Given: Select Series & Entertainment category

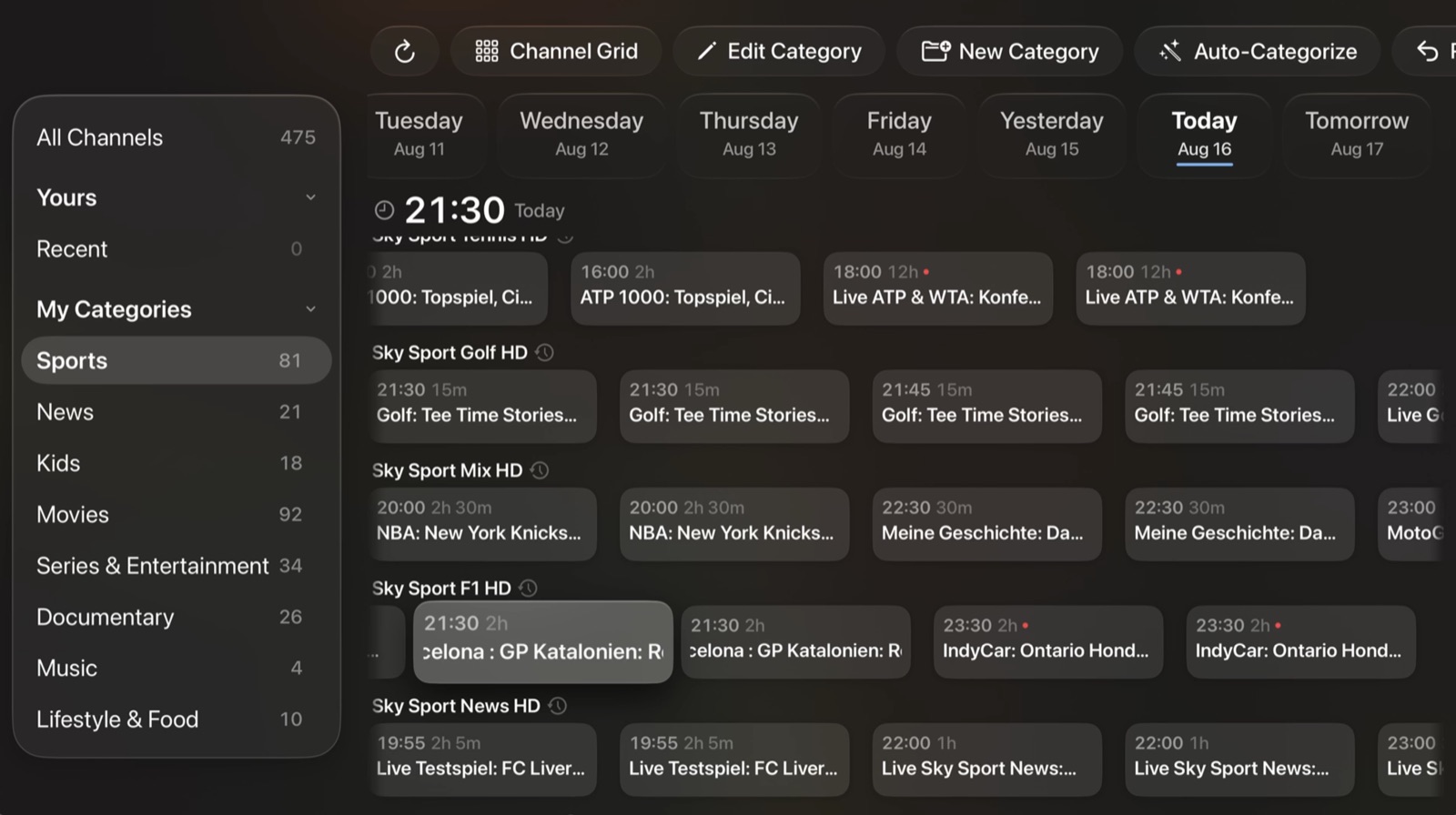Looking at the screenshot, I should pyautogui.click(x=177, y=566).
